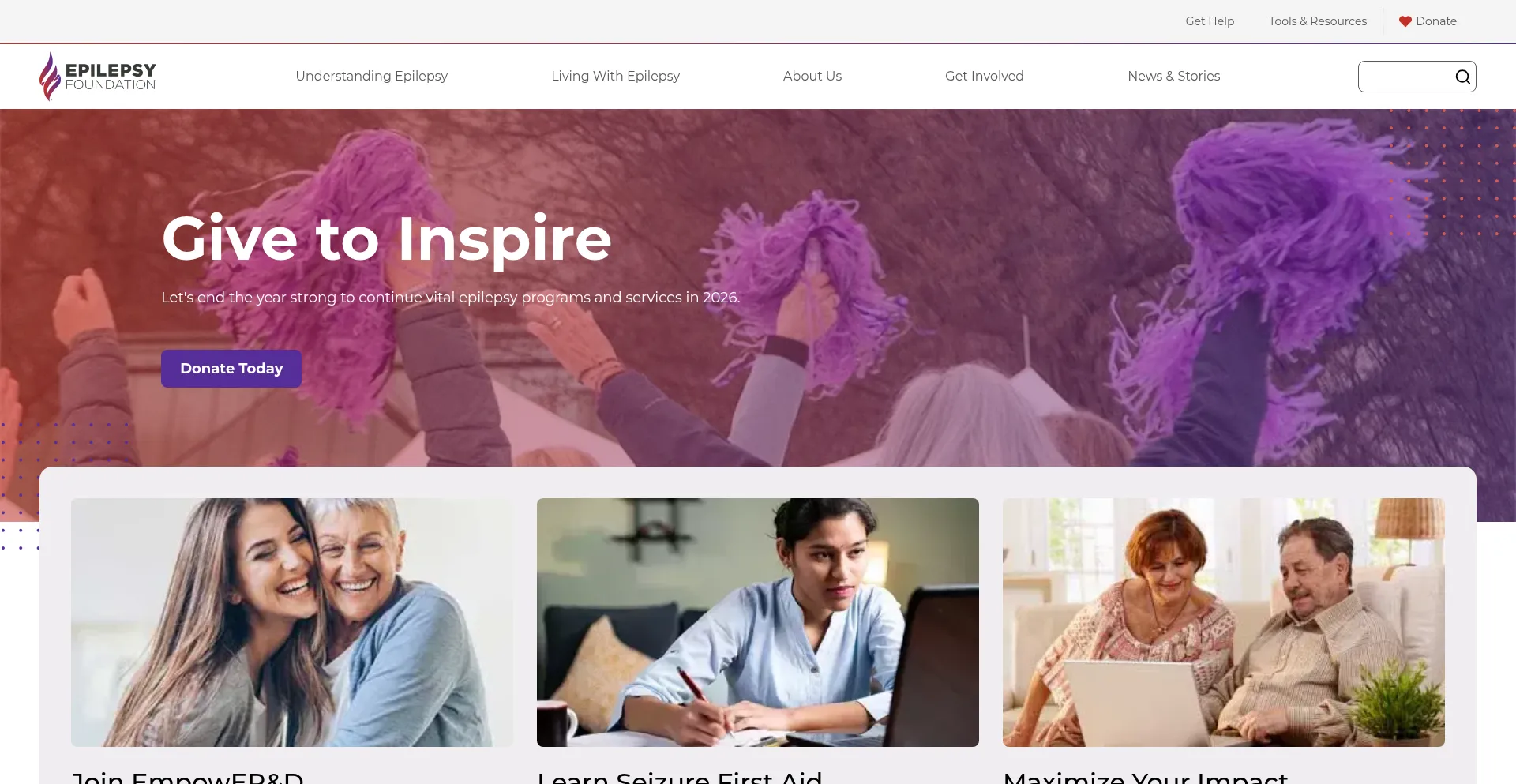Expand the Living With Epilepsy menu
This screenshot has height=784, width=1516.
pos(615,76)
